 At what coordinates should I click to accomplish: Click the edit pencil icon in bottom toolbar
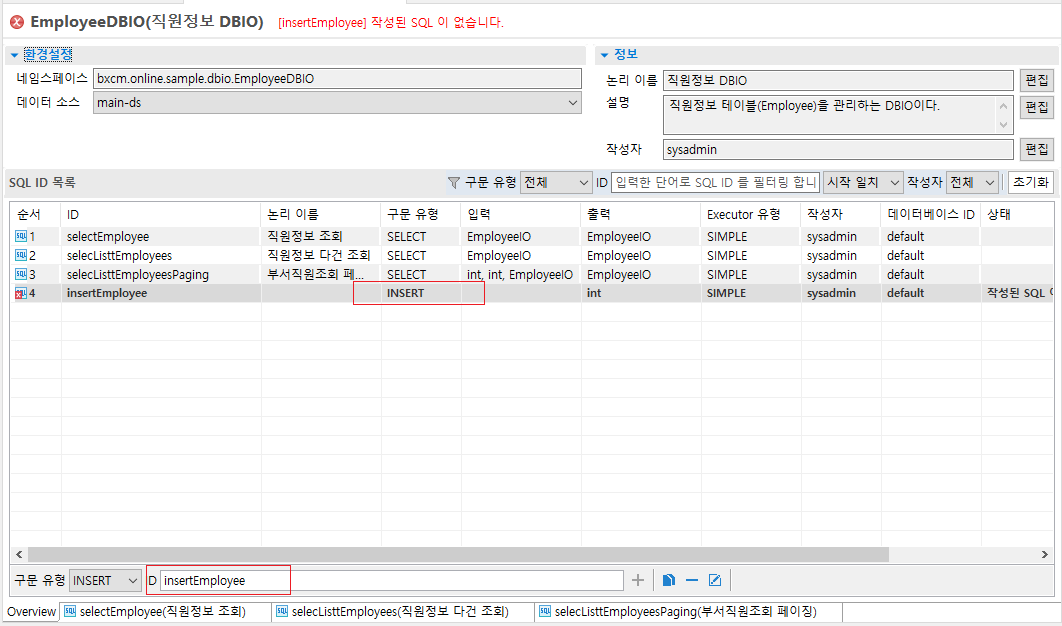click(x=715, y=580)
